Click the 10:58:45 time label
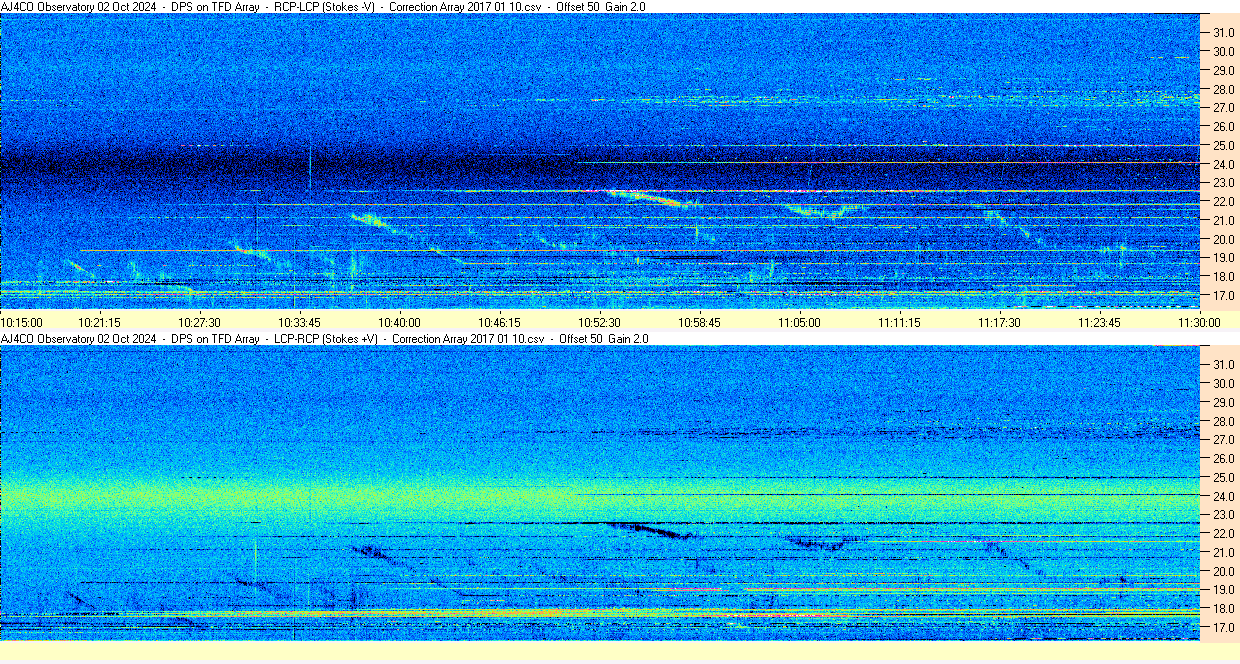The height and width of the screenshot is (664, 1240). point(699,322)
